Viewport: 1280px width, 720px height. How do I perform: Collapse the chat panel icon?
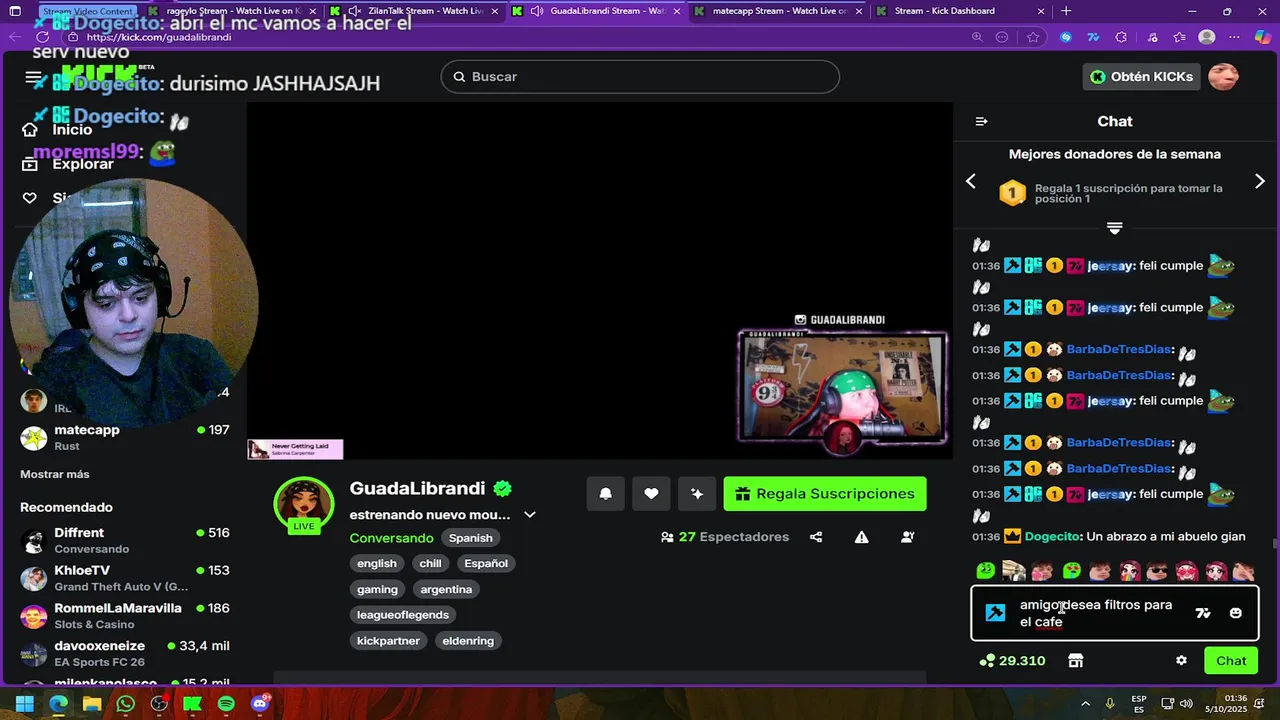(x=981, y=121)
